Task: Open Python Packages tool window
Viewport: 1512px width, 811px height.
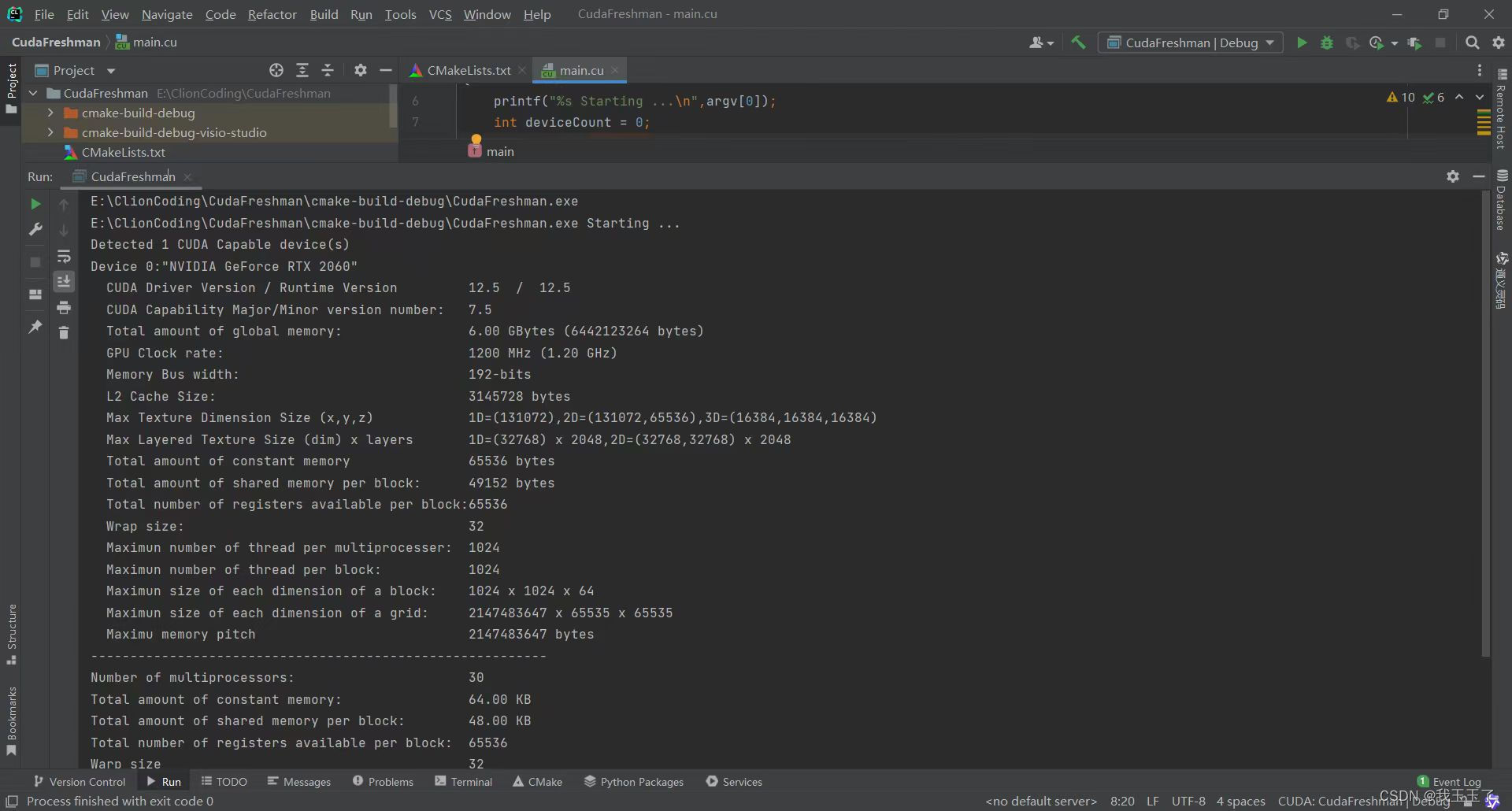Action: click(634, 781)
